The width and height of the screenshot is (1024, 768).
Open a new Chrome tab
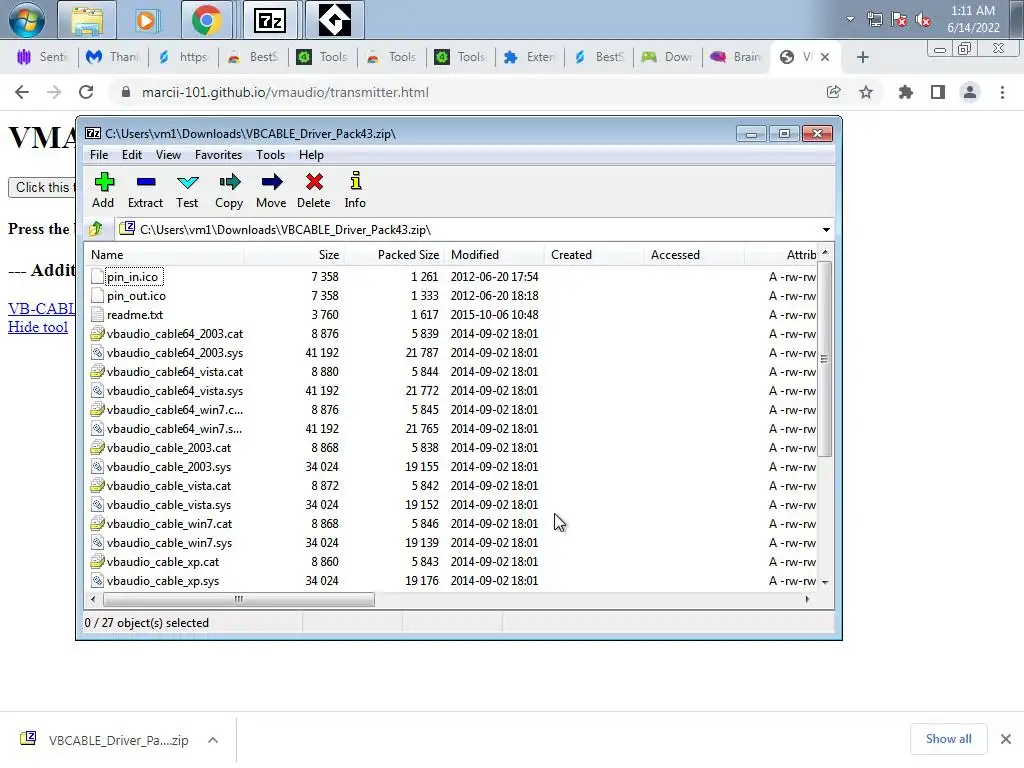point(863,57)
